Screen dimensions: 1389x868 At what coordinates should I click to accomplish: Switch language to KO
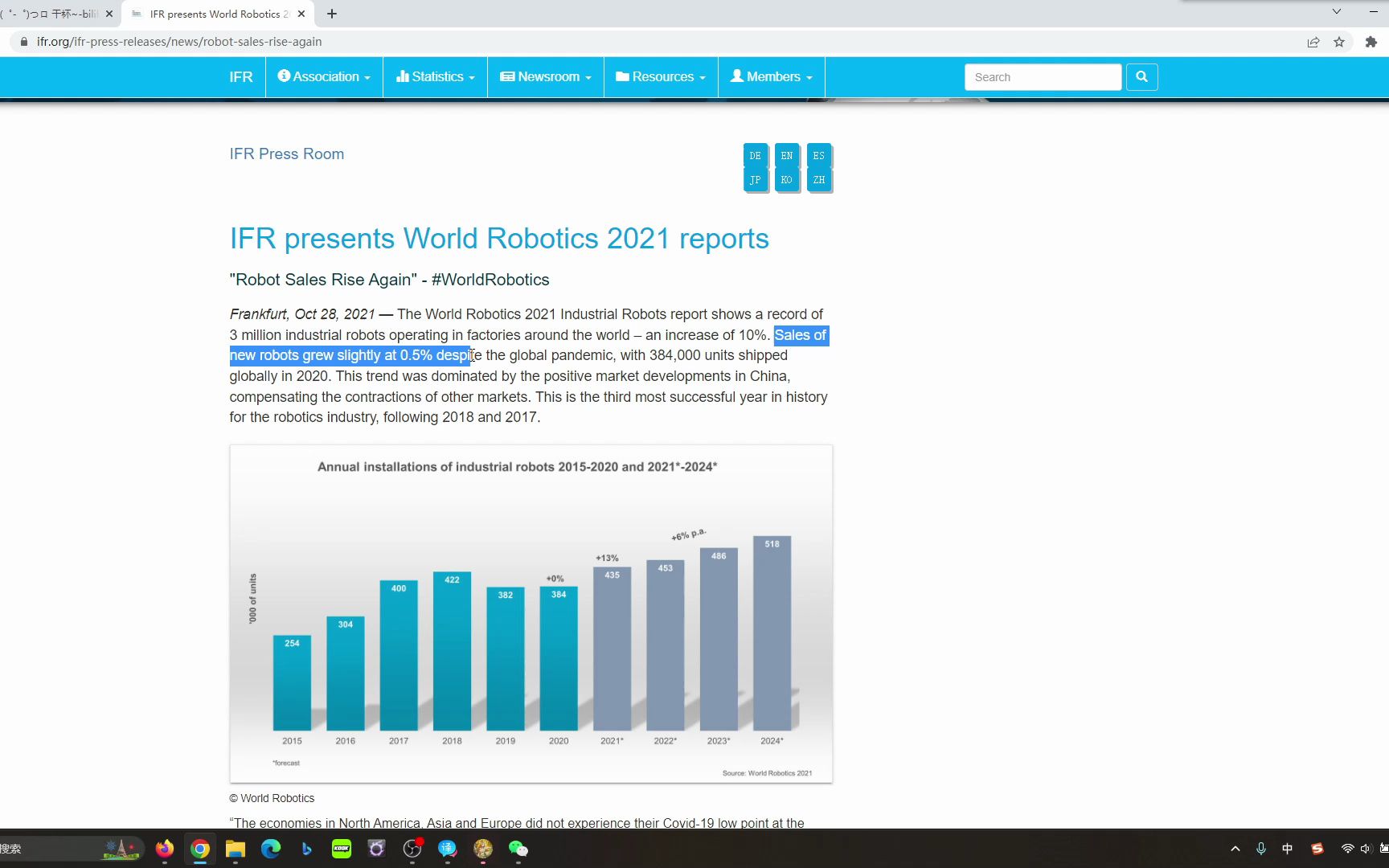pyautogui.click(x=787, y=180)
